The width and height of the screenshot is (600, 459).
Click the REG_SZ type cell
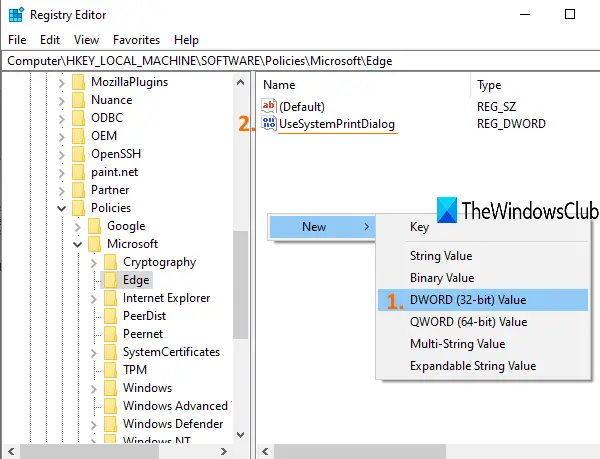(496, 106)
